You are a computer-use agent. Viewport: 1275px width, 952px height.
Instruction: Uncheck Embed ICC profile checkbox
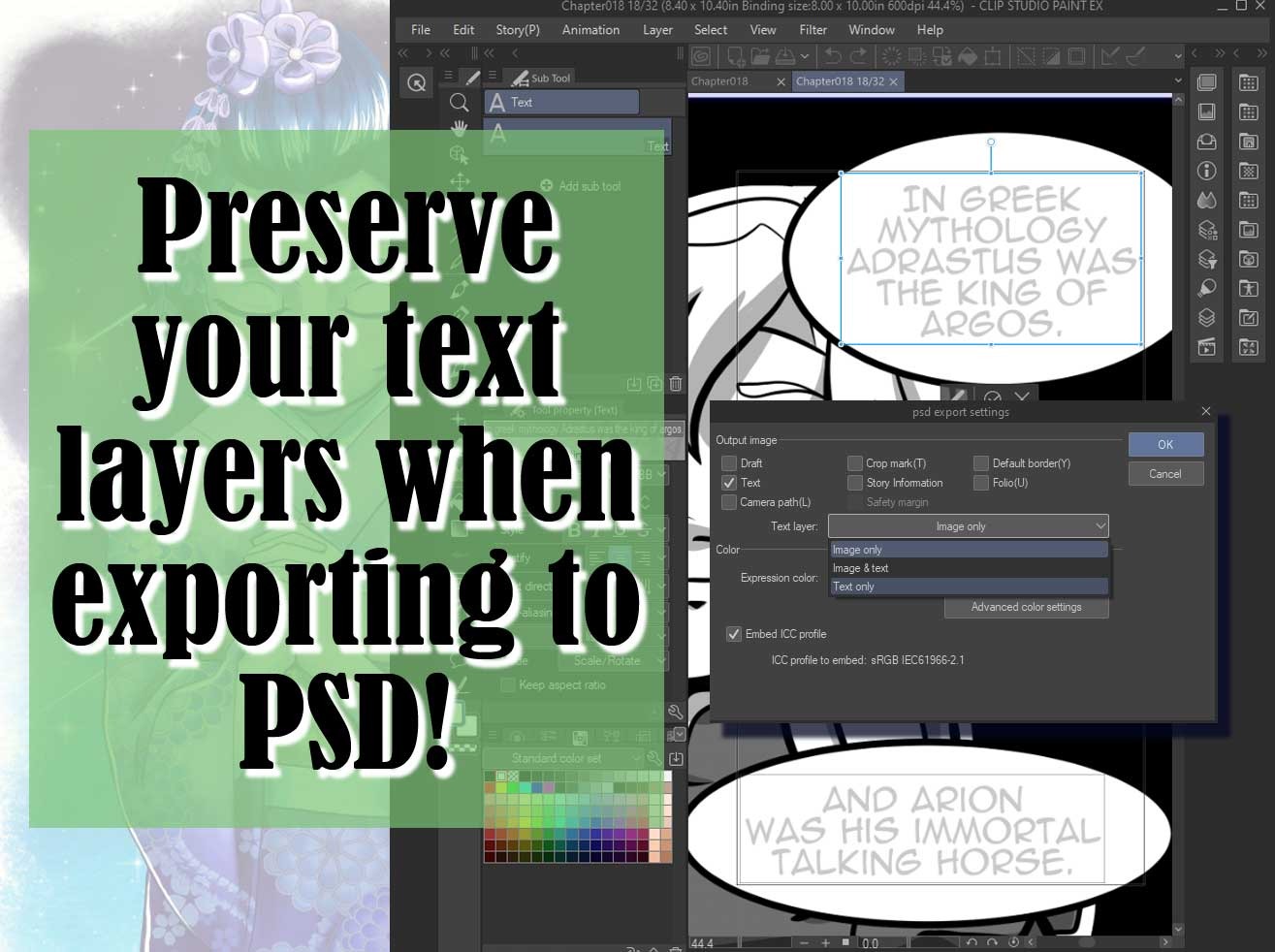pyautogui.click(x=734, y=634)
